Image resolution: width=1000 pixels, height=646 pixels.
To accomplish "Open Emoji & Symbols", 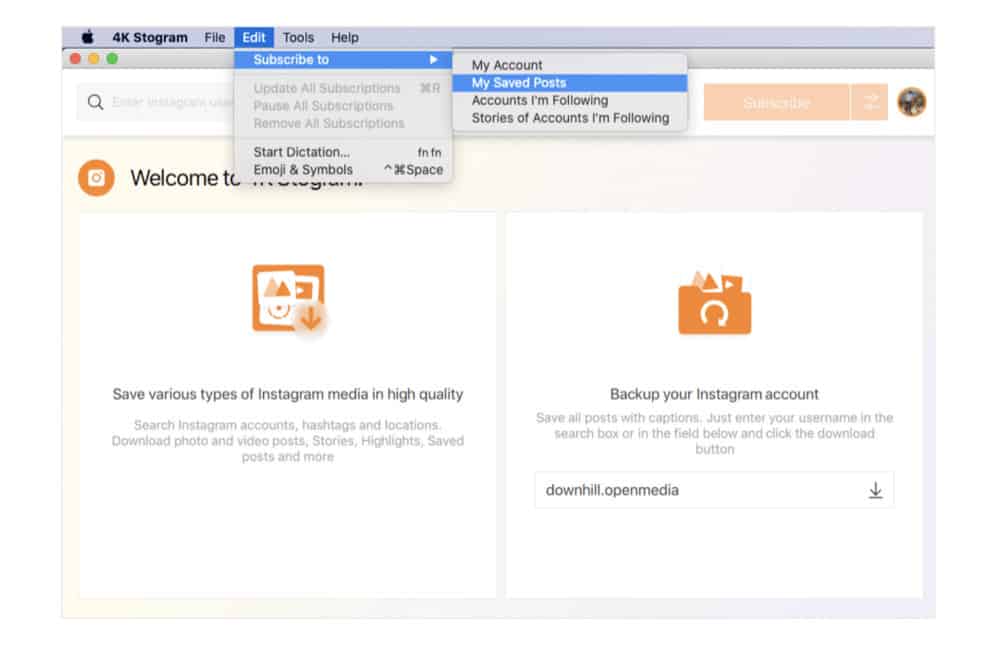I will point(344,170).
